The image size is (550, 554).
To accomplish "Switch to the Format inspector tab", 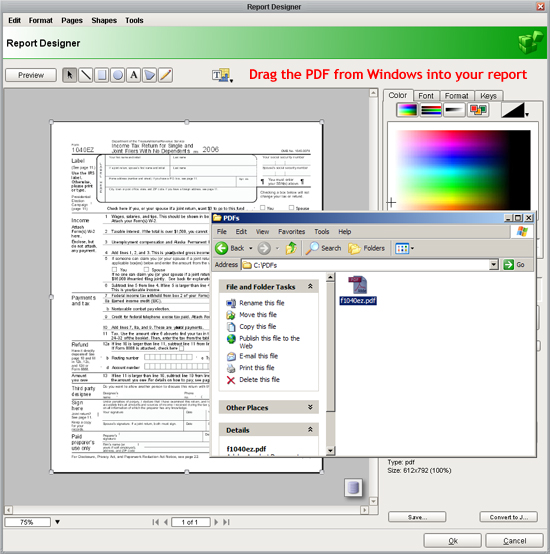I will pos(456,96).
